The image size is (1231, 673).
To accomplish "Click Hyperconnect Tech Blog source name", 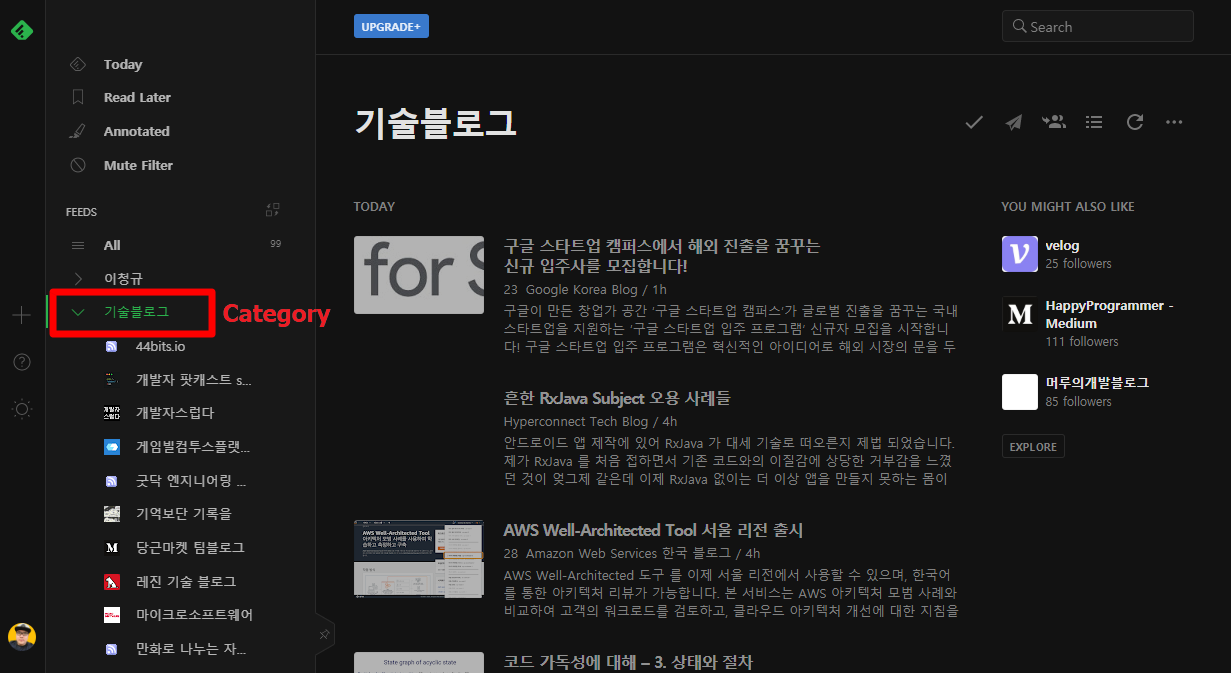I will (576, 421).
